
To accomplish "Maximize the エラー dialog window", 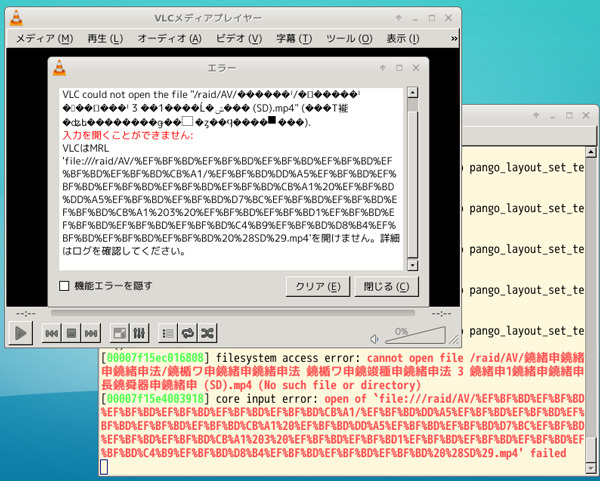I will point(399,68).
